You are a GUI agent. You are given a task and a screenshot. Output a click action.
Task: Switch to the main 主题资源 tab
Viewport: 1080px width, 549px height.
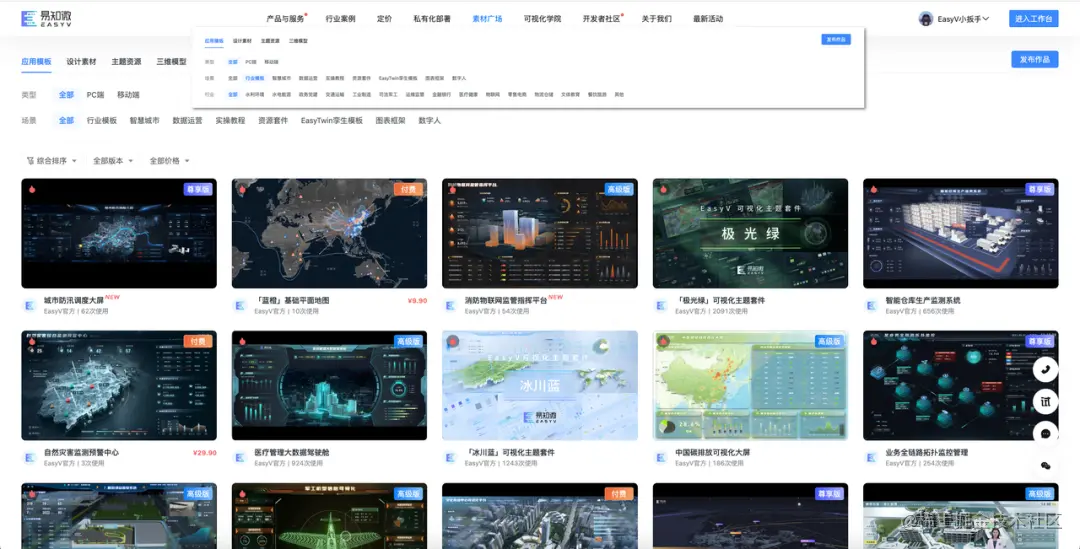pyautogui.click(x=126, y=61)
